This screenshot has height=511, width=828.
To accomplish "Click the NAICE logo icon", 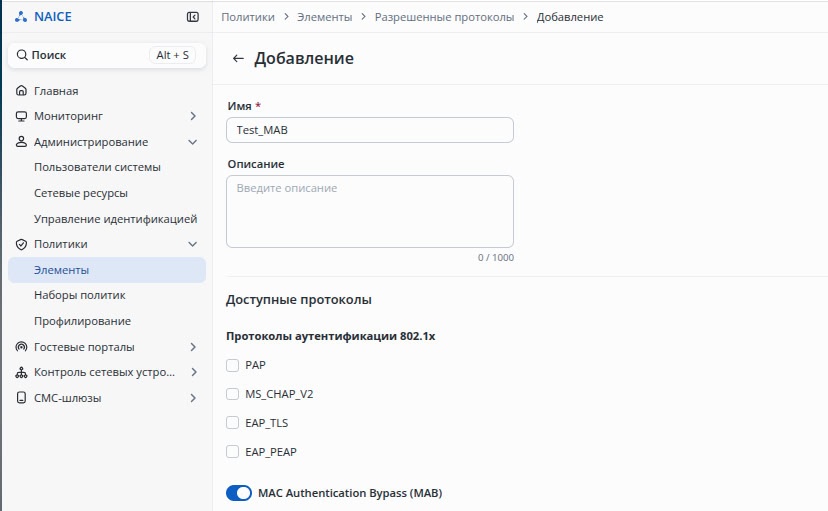I will pos(22,17).
